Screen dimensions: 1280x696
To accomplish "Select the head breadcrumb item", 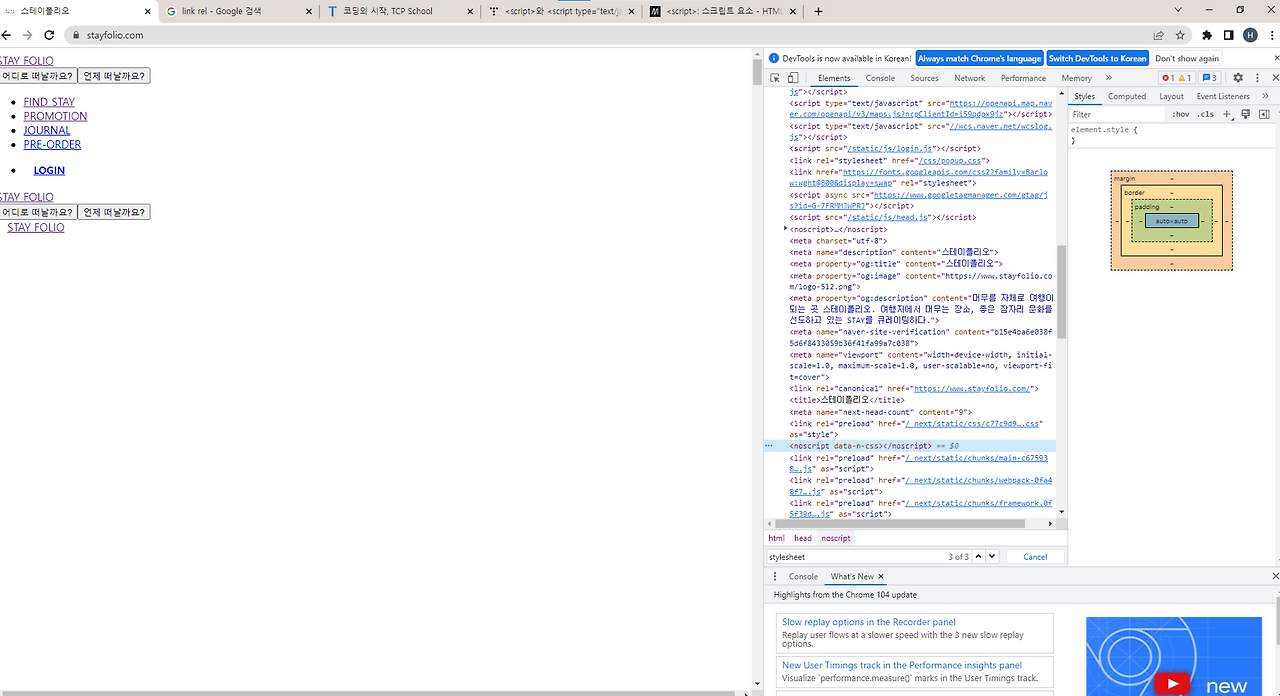I will [803, 538].
